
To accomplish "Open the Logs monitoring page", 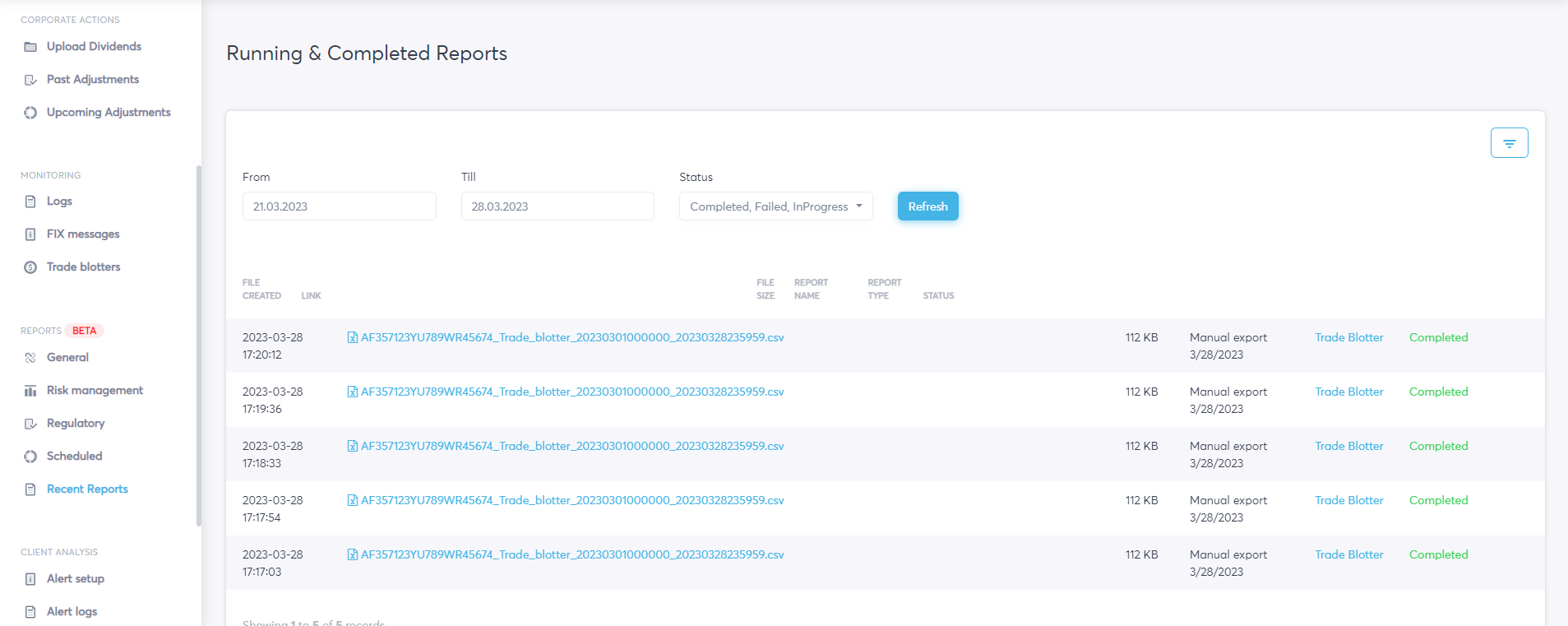I will [x=59, y=202].
